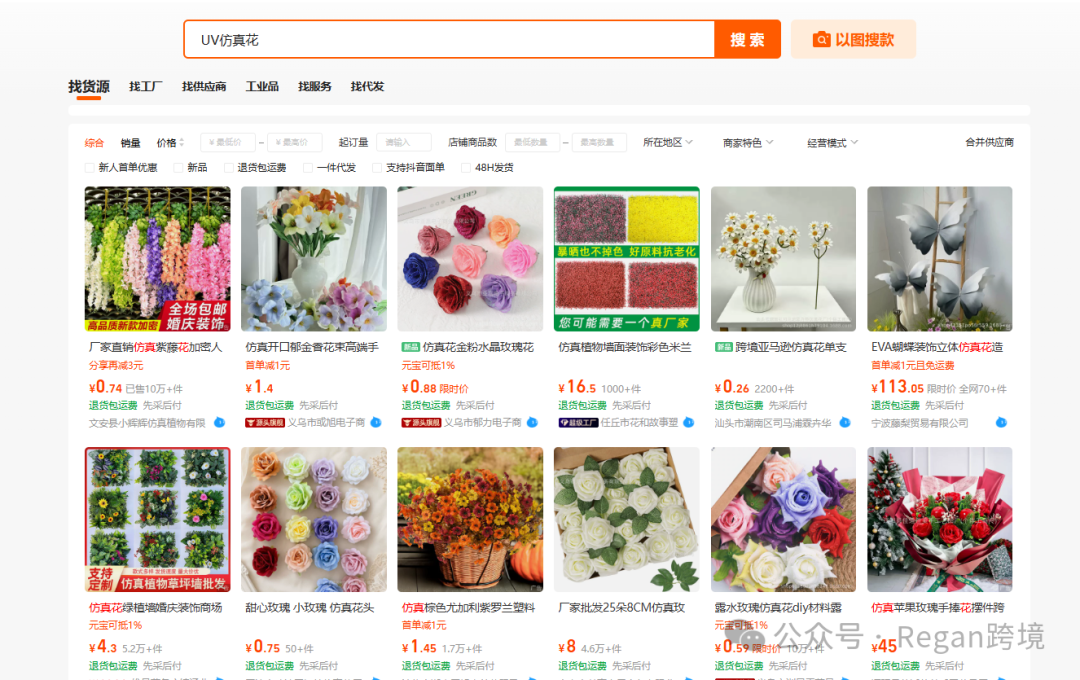Open the wisteria flower product thumbnail
1080x680 pixels.
(x=158, y=259)
